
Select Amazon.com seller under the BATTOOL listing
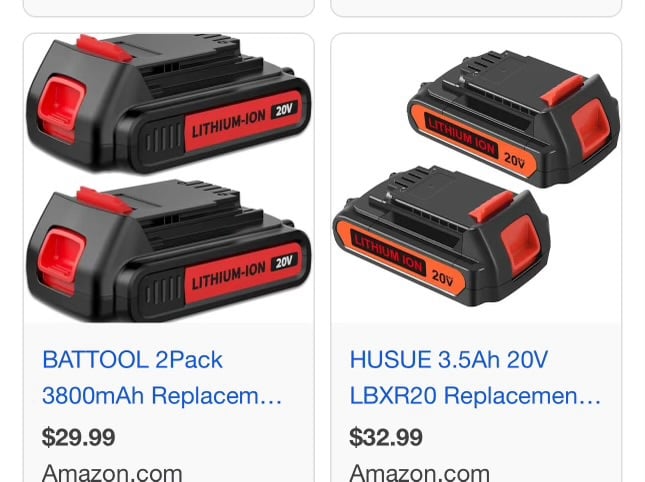coord(112,473)
